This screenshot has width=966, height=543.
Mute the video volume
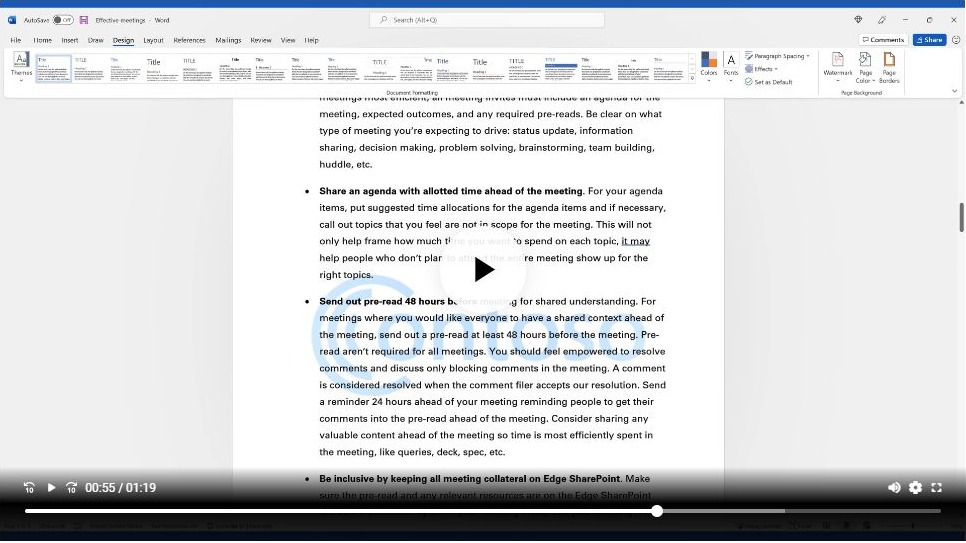pyautogui.click(x=894, y=488)
